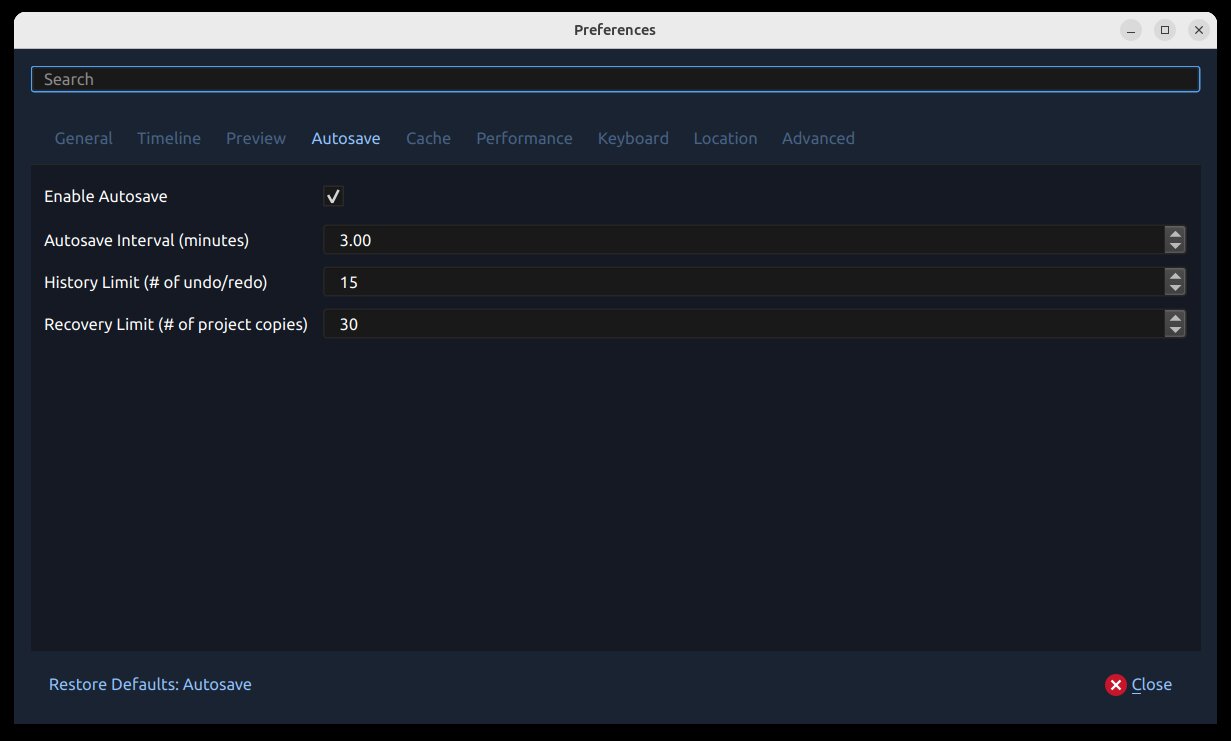1231x741 pixels.
Task: Decrease the History Limit value
Action: [1175, 287]
